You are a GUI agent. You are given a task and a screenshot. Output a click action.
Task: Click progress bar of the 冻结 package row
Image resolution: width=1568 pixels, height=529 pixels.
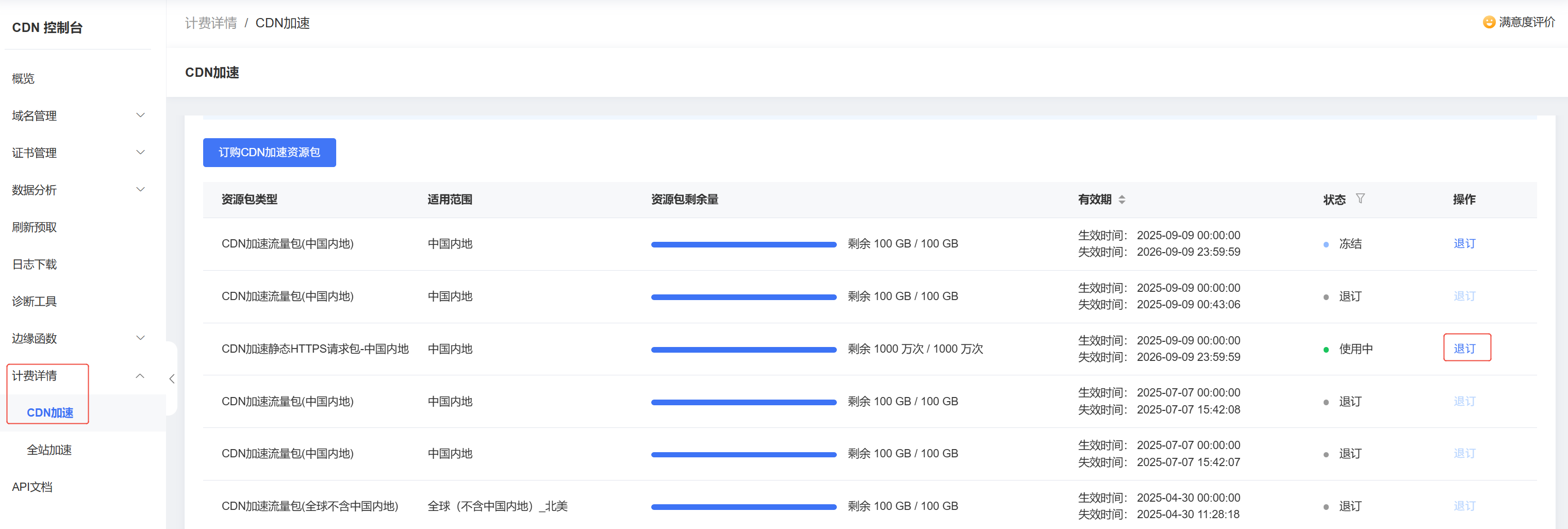coord(744,245)
